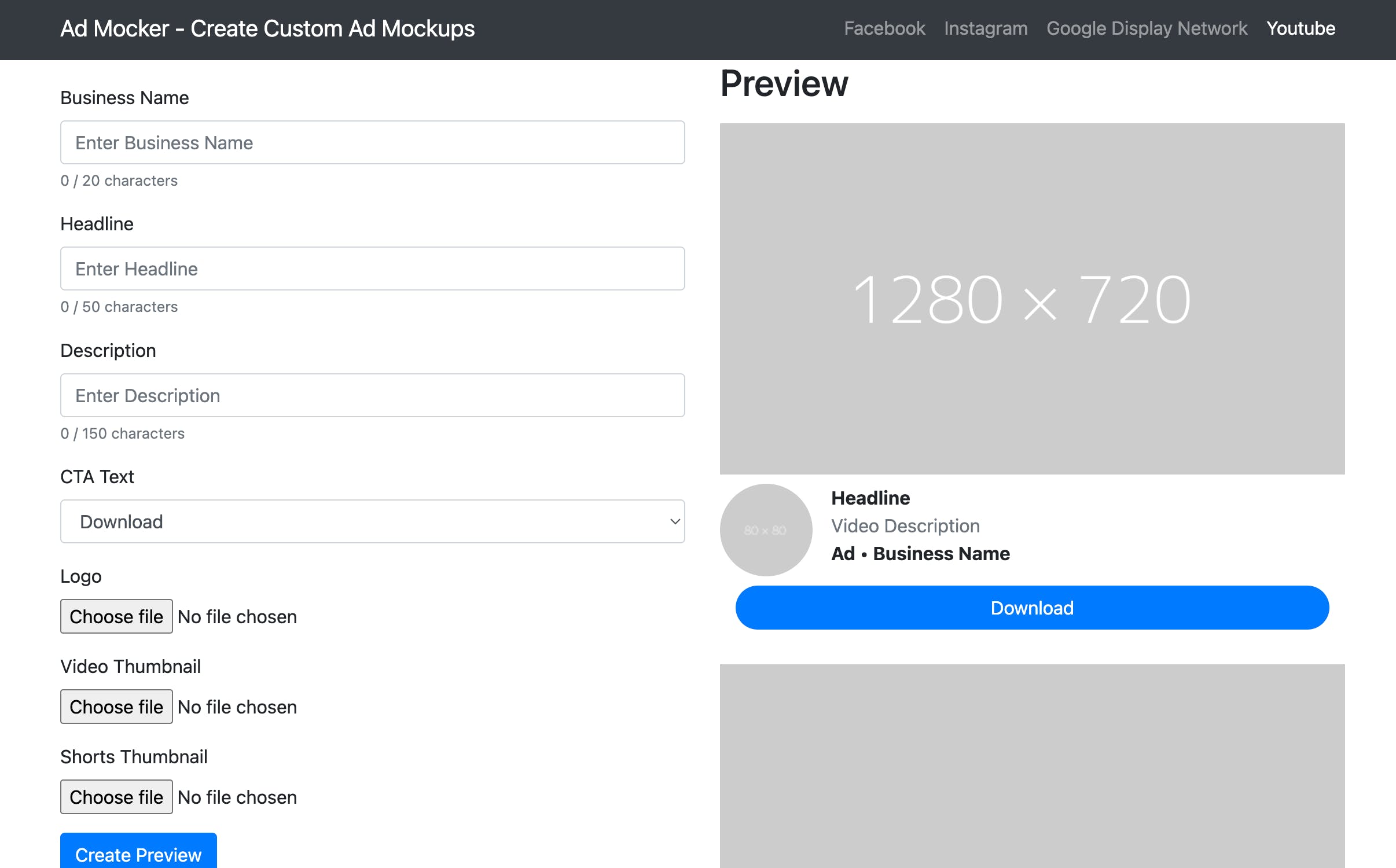Click the 1280 × 720 video thumbnail placeholder
The width and height of the screenshot is (1396, 868).
click(x=1031, y=299)
